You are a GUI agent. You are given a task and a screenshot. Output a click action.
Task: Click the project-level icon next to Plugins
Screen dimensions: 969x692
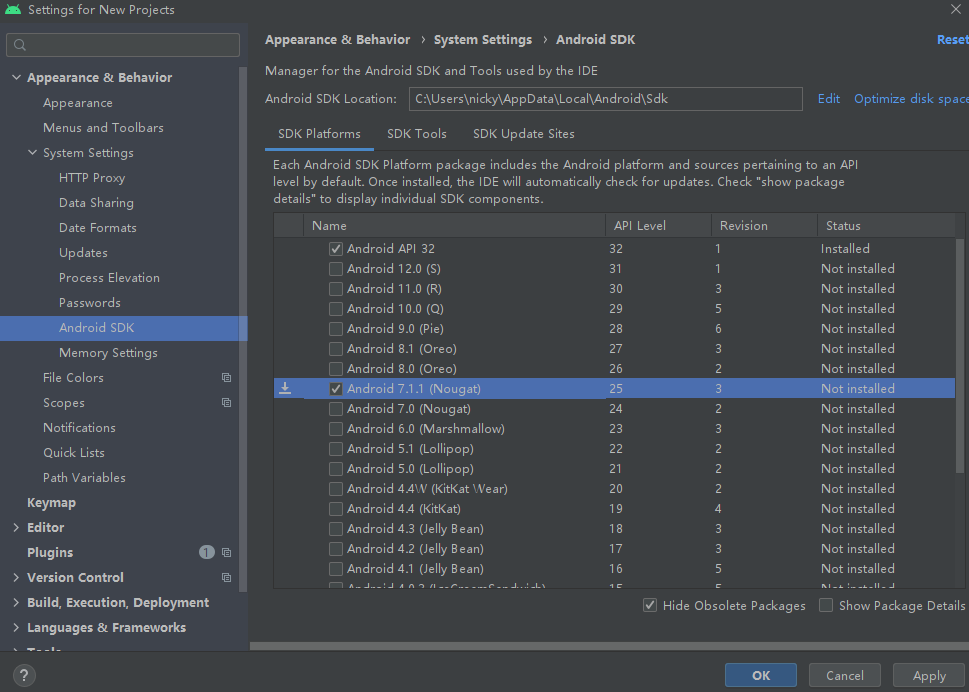pyautogui.click(x=226, y=552)
